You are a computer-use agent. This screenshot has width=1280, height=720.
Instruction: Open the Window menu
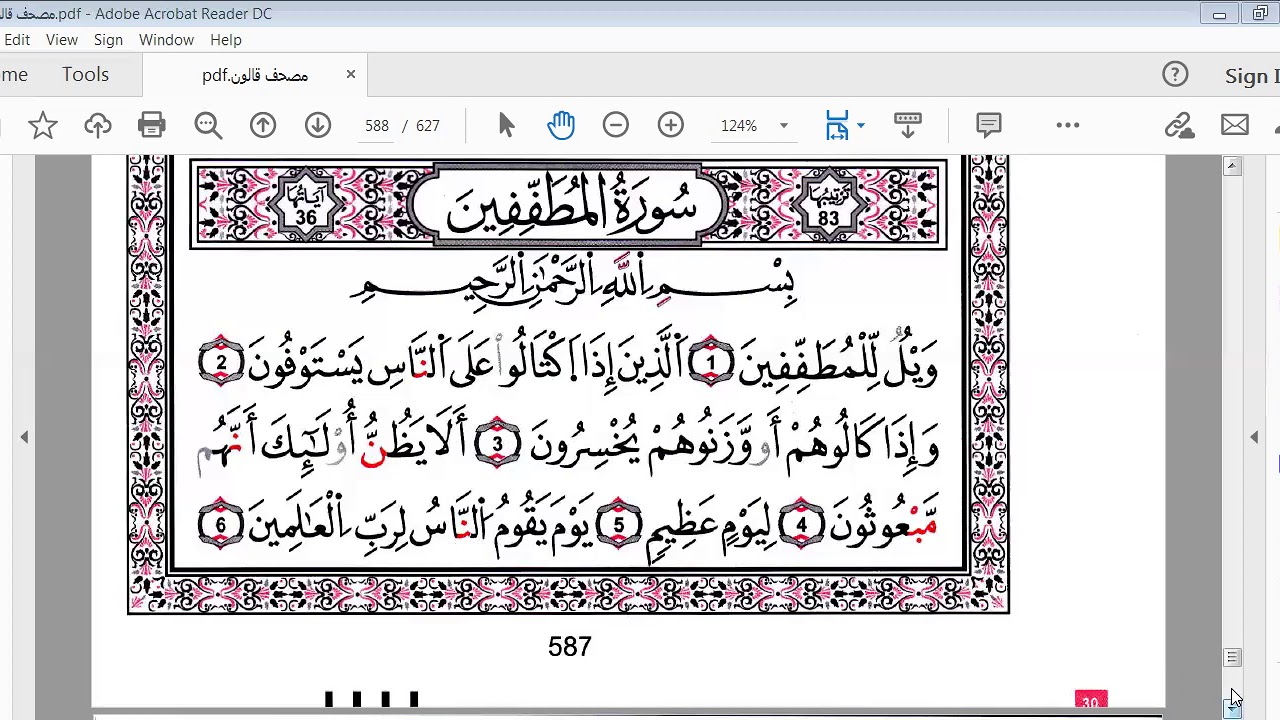coord(166,40)
